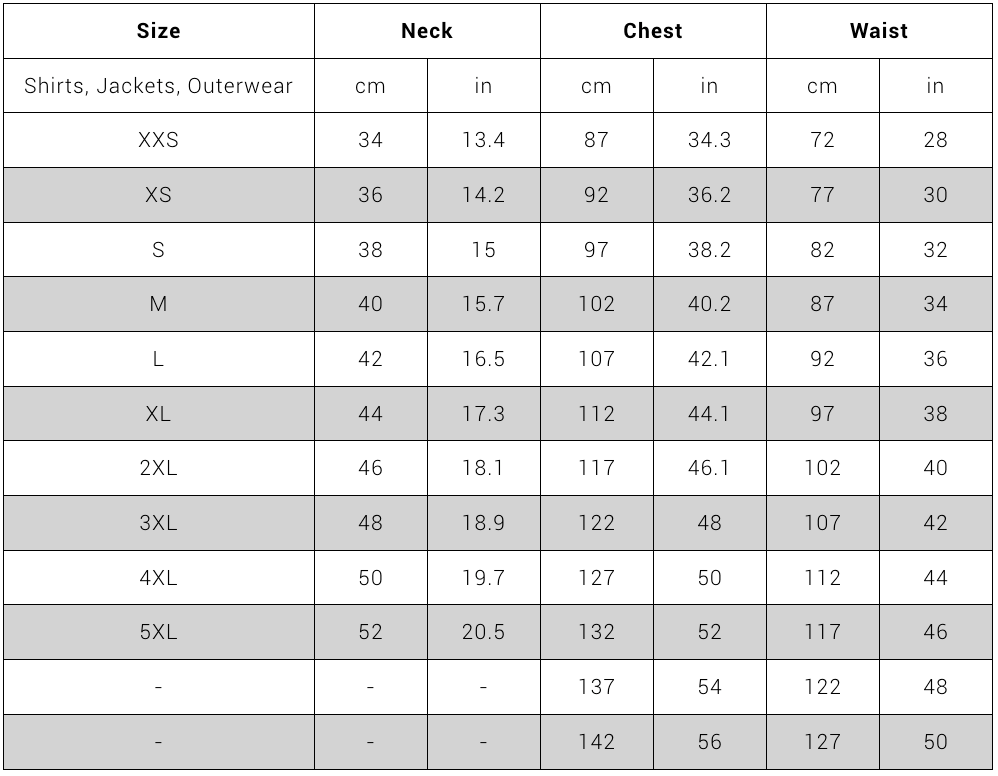
Task: Select the Waist column header
Action: point(879,31)
